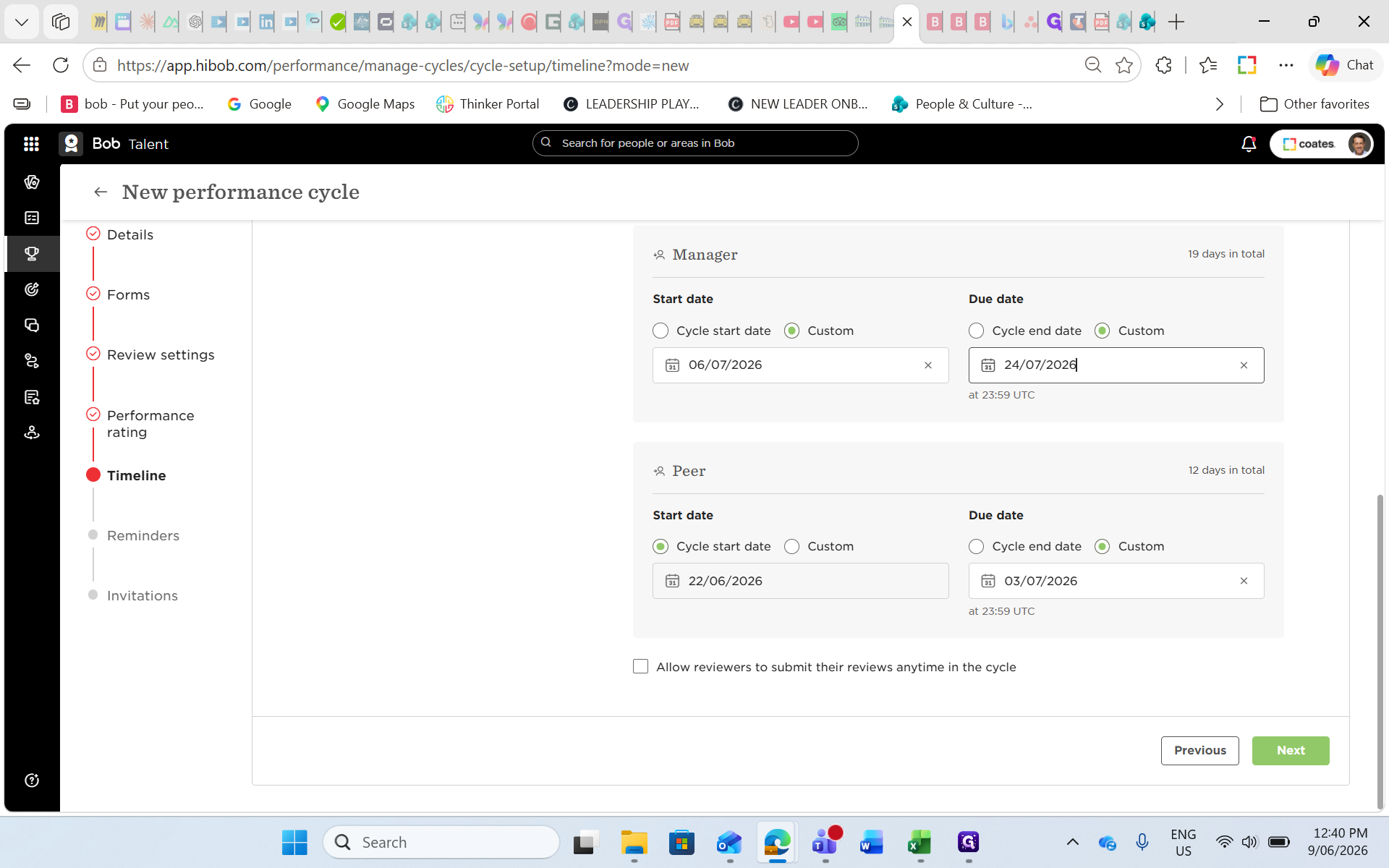Clear the Manager start date field
This screenshot has height=868, width=1389.
tap(928, 365)
